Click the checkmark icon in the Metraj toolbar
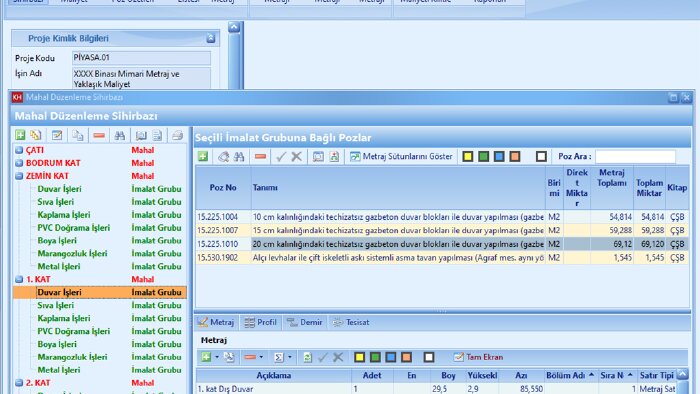 tap(322, 357)
